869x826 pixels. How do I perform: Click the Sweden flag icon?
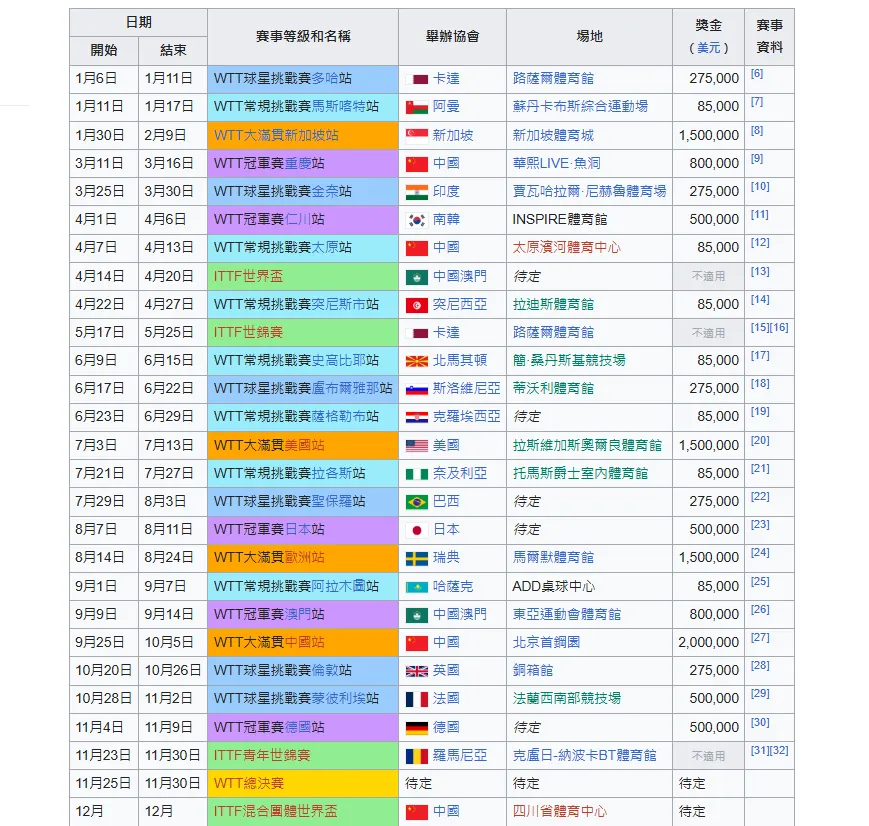[x=416, y=558]
